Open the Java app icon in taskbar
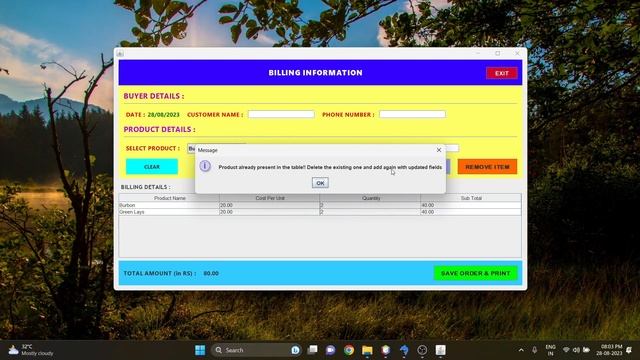This screenshot has width=640, height=360. tap(440, 350)
